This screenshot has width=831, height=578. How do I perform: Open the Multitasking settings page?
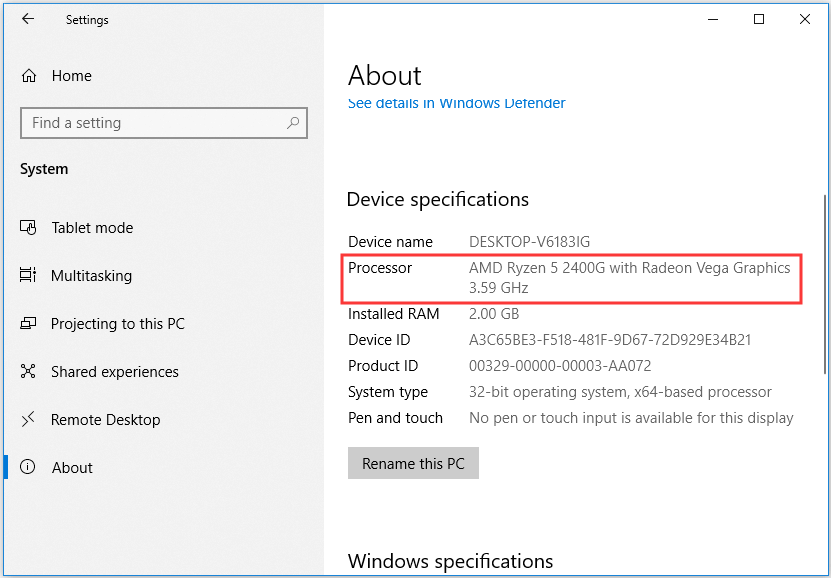[x=91, y=276]
